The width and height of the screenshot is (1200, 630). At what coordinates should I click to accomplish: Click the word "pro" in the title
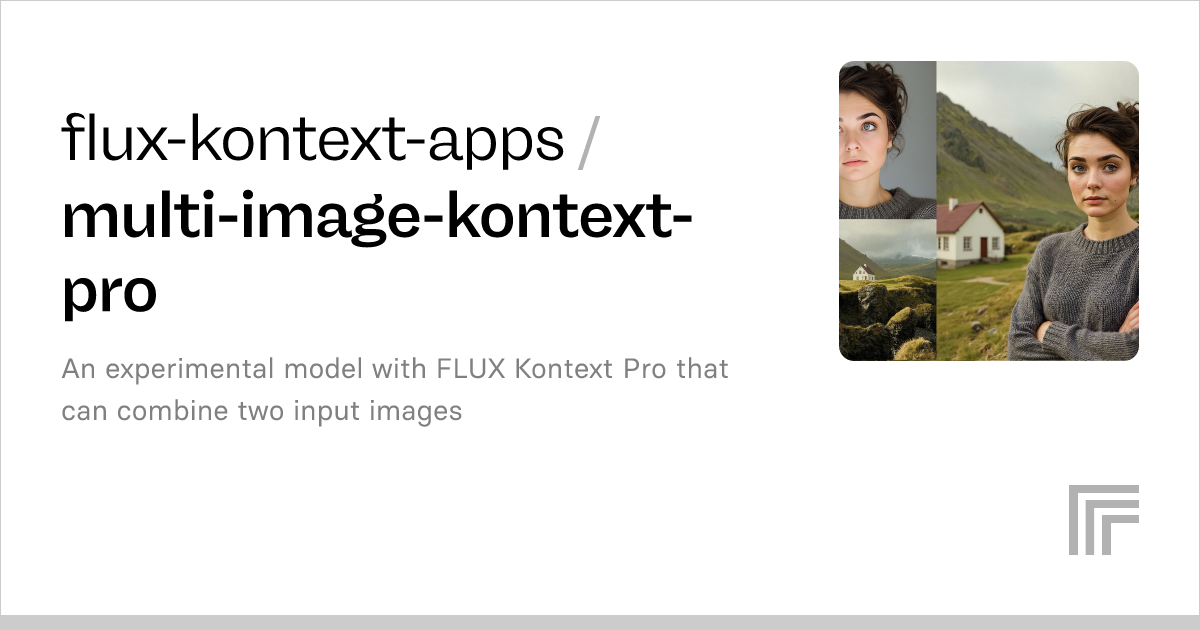110,289
